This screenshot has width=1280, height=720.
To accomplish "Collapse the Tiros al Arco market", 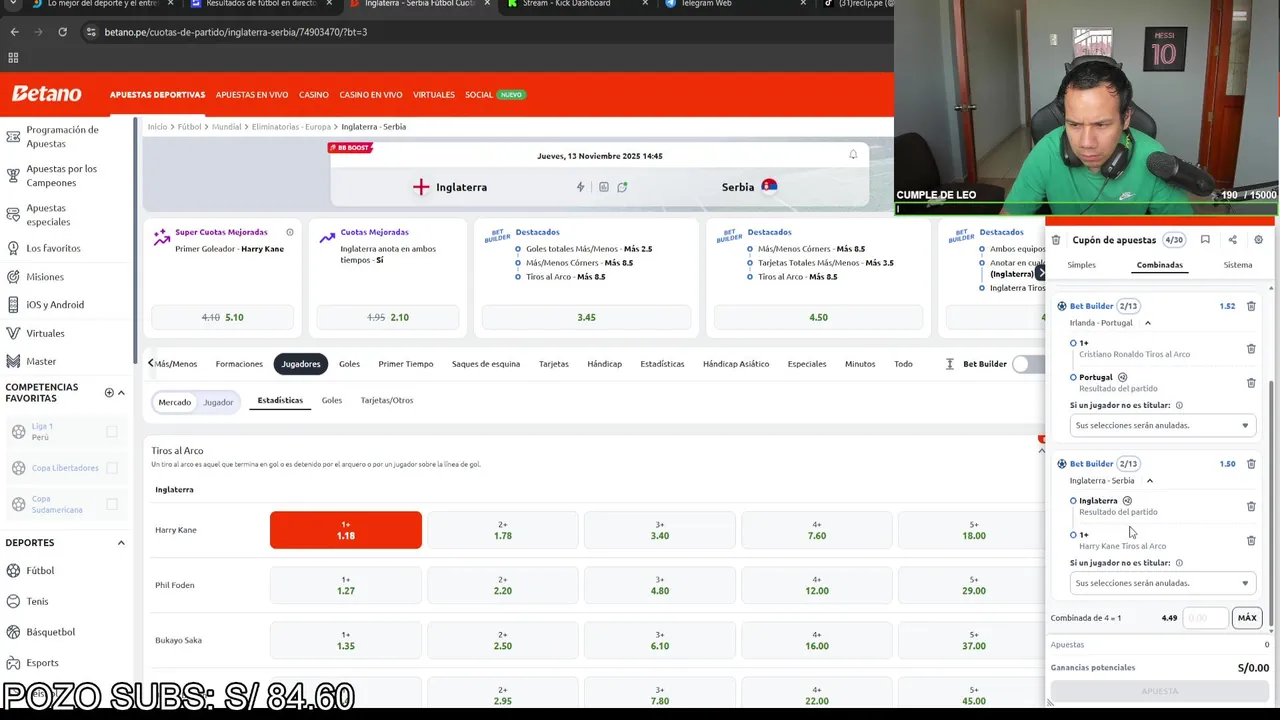I will pos(1041,451).
